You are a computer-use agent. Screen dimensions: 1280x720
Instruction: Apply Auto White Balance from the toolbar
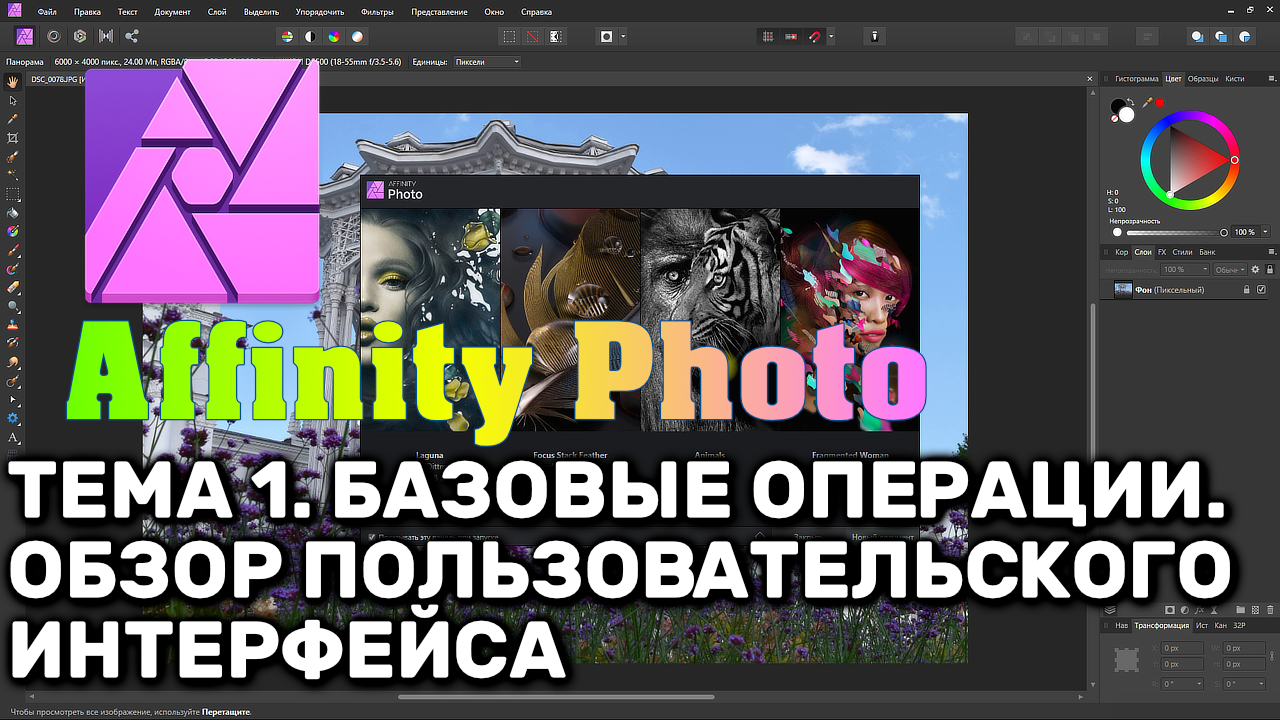coord(358,36)
